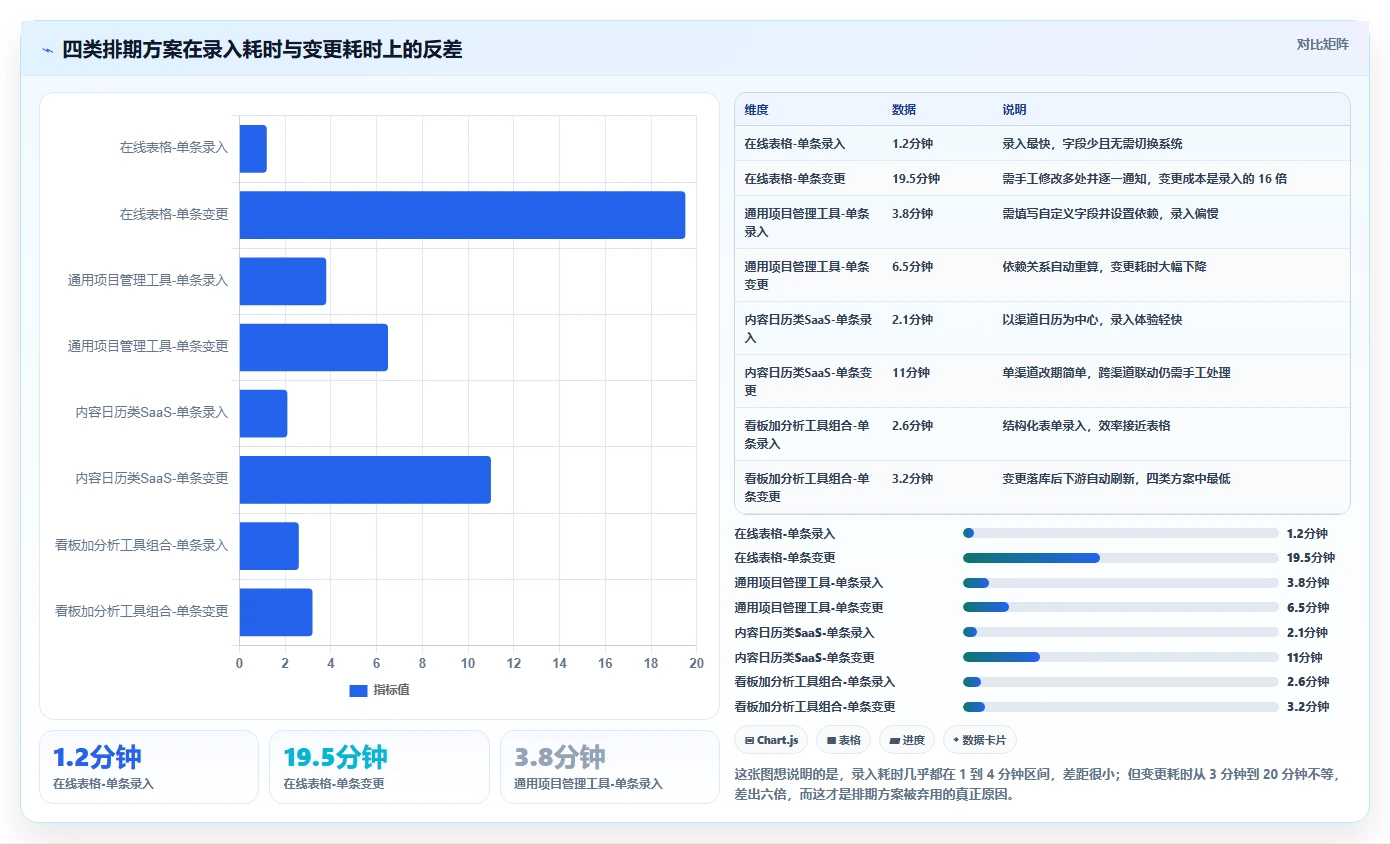Open the 1.2分钟 在线表格-单条录入 stat card
The height and width of the screenshot is (844, 1390).
click(x=149, y=767)
